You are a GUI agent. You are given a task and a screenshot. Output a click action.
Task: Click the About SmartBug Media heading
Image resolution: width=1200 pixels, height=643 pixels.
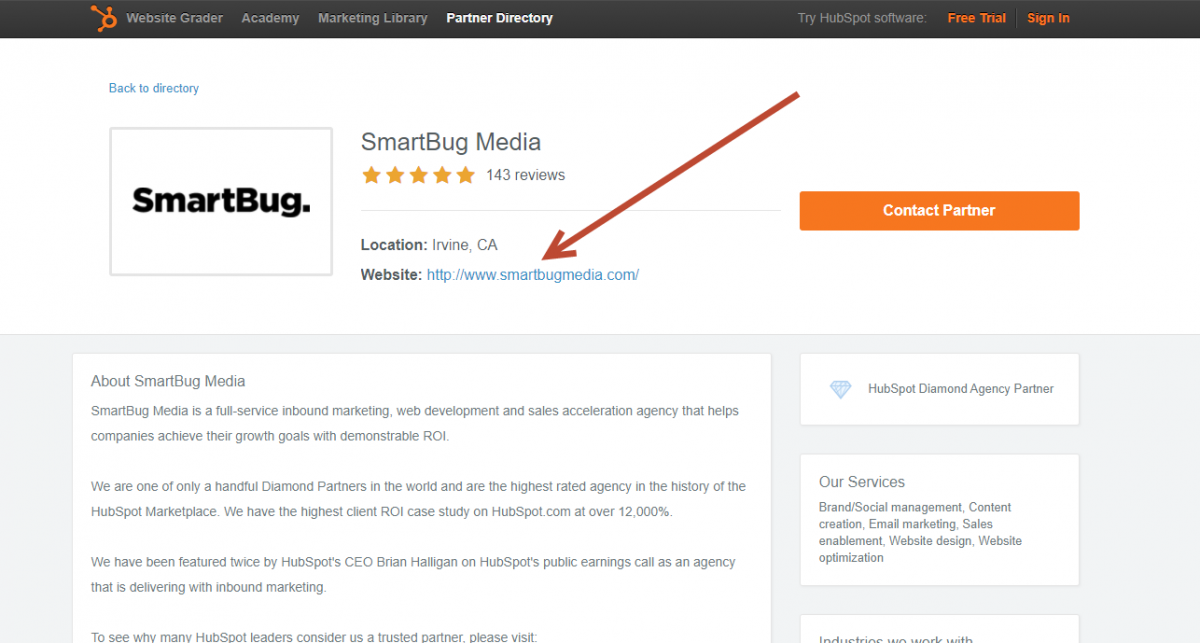pyautogui.click(x=168, y=381)
